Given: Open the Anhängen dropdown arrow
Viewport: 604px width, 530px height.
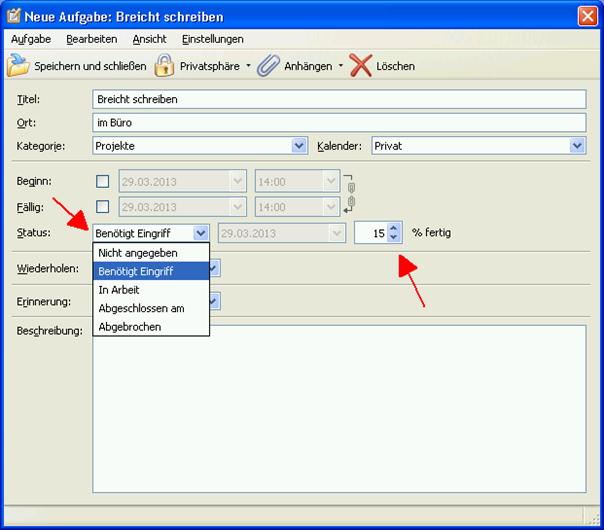Looking at the screenshot, I should coord(341,66).
